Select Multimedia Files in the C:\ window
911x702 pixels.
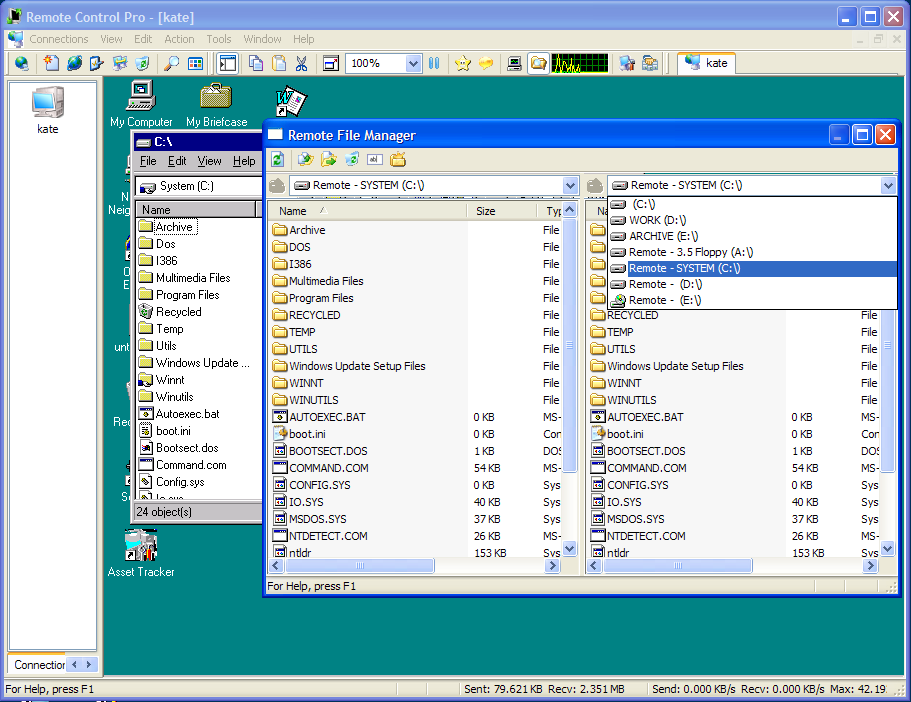click(185, 278)
